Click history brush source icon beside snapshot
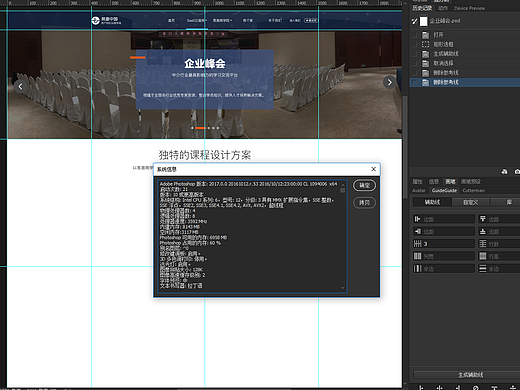The image size is (520, 390). [414, 21]
